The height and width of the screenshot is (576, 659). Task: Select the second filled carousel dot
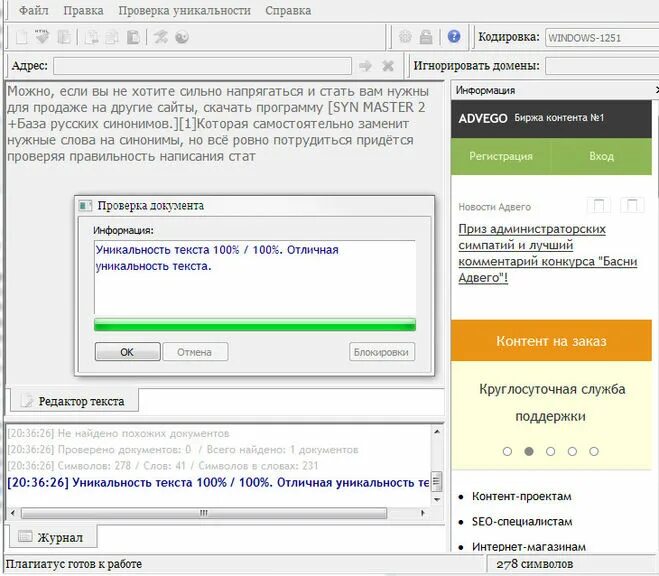tap(529, 451)
